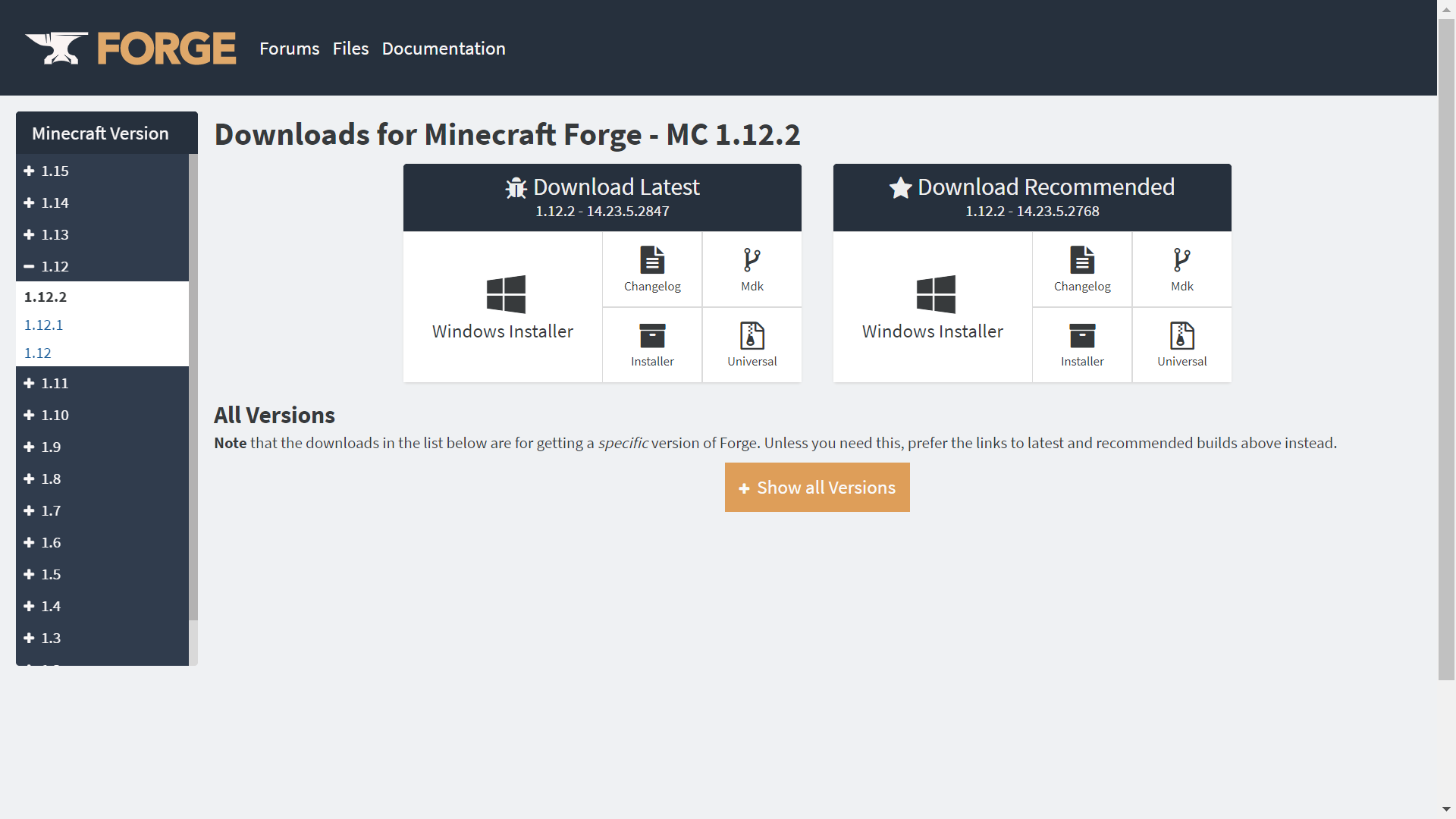The image size is (1456, 819).
Task: Click Windows Installer in the Recommended panel
Action: point(932,307)
